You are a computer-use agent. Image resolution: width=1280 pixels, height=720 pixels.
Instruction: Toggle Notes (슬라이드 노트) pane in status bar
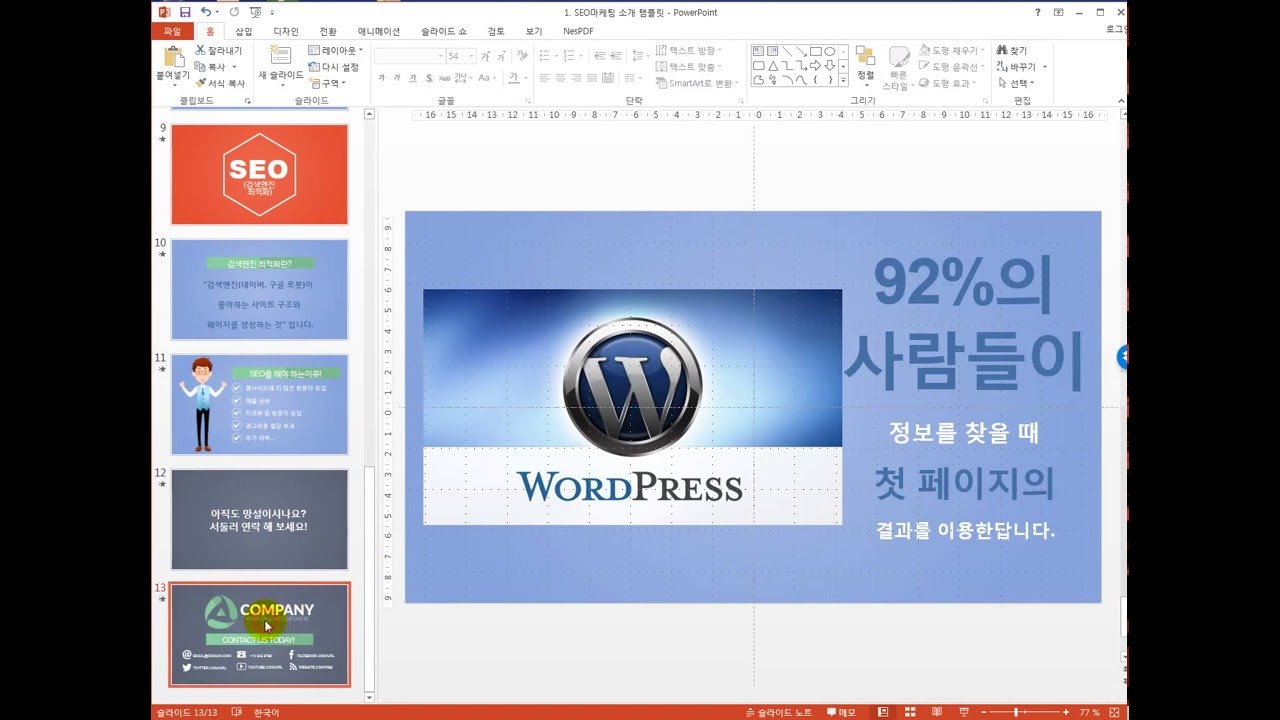(x=780, y=712)
